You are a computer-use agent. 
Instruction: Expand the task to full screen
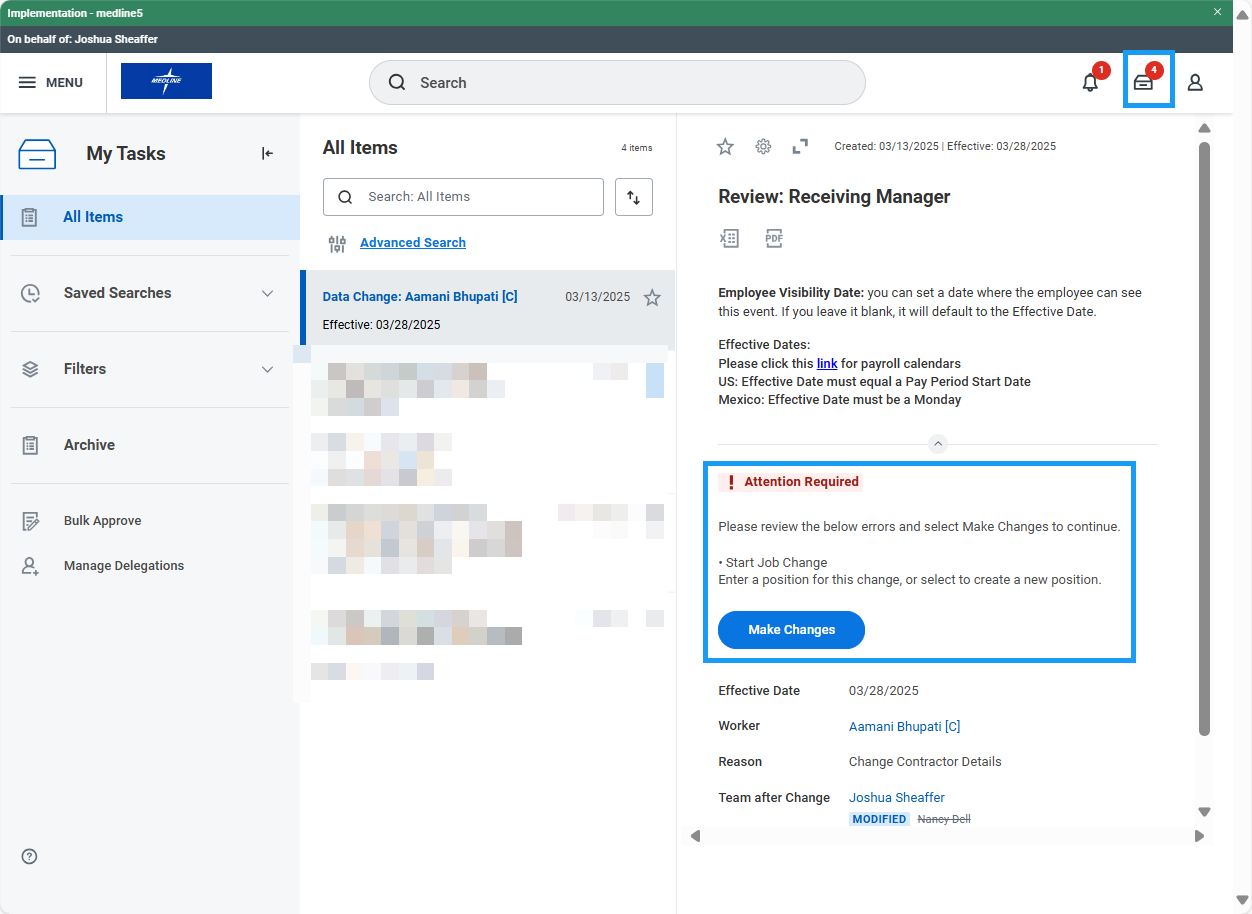click(800, 147)
